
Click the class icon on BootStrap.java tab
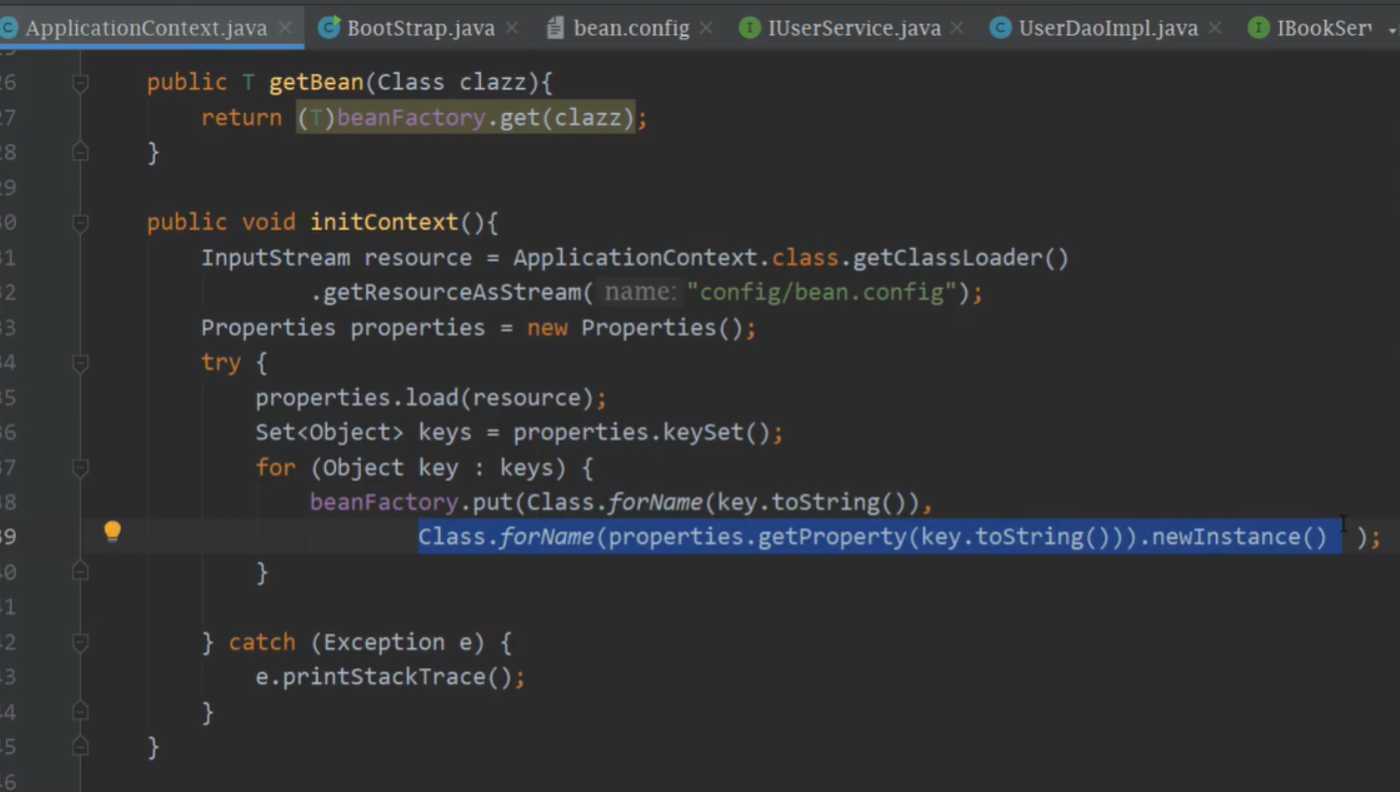click(x=329, y=28)
